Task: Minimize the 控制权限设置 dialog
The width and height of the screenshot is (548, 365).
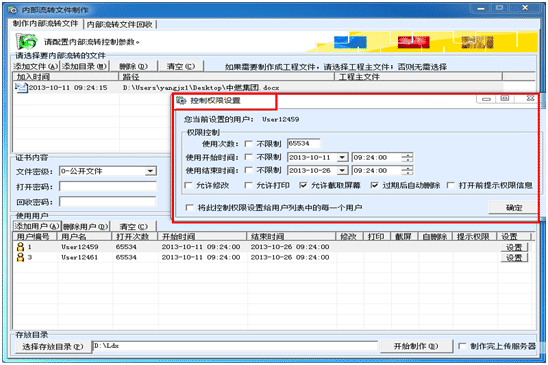Action: pyautogui.click(x=486, y=99)
